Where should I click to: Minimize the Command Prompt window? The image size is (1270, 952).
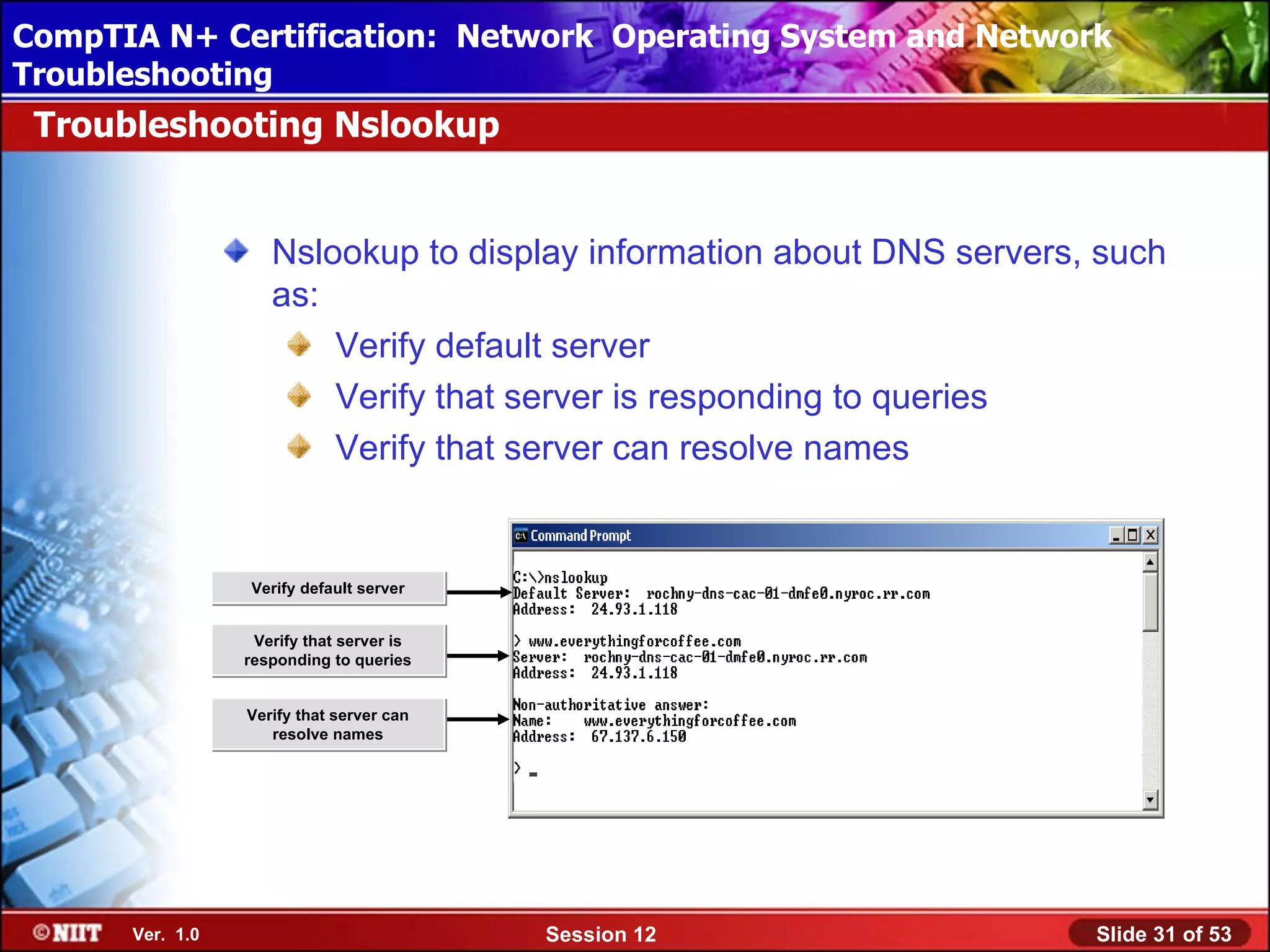pos(1116,535)
